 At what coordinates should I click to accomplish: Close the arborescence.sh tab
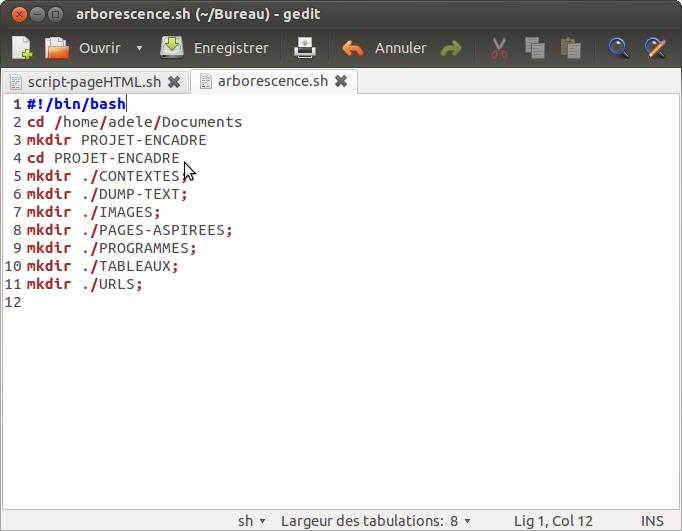coord(340,81)
